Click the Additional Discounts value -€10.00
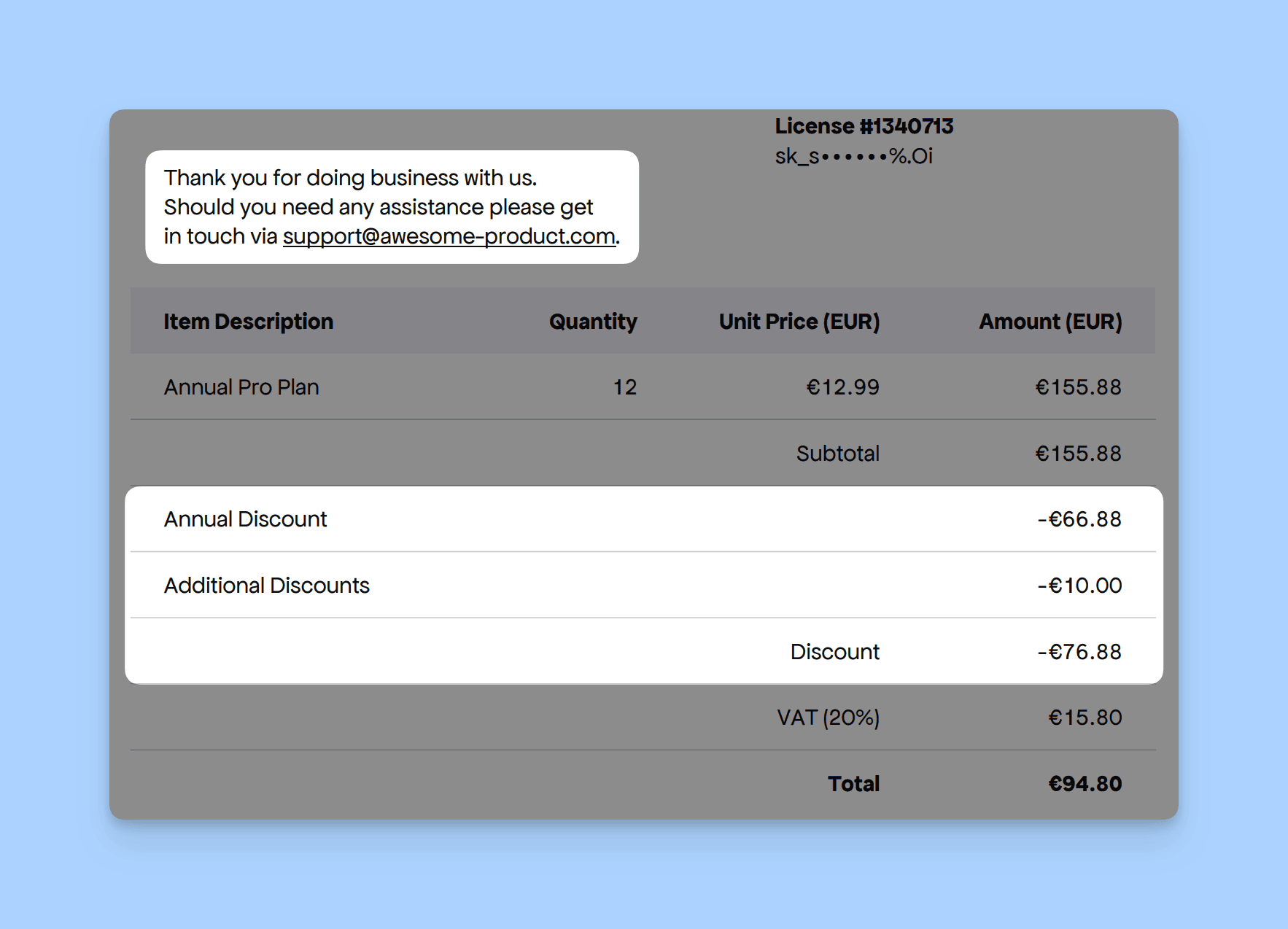Screen dimensions: 1288x929 pyautogui.click(x=1079, y=586)
